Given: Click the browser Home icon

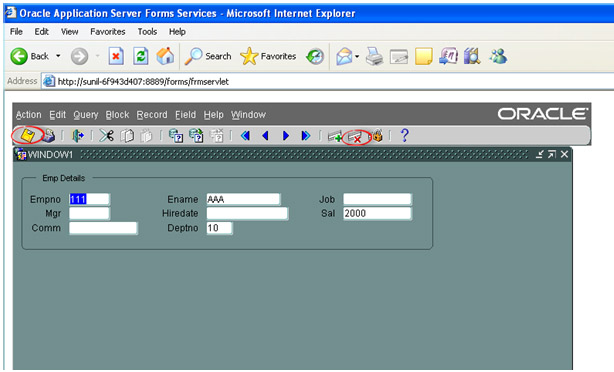Looking at the screenshot, I should pyautogui.click(x=165, y=56).
